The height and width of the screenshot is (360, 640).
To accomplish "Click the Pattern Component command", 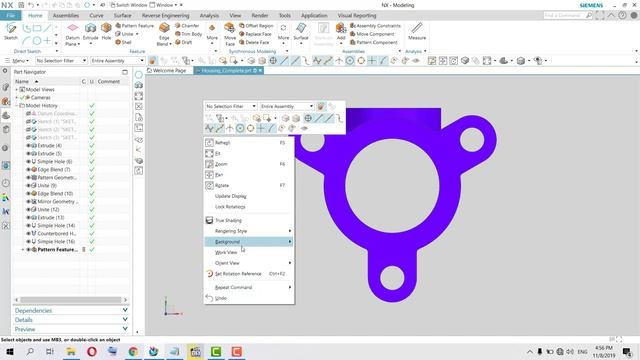I will pos(374,42).
